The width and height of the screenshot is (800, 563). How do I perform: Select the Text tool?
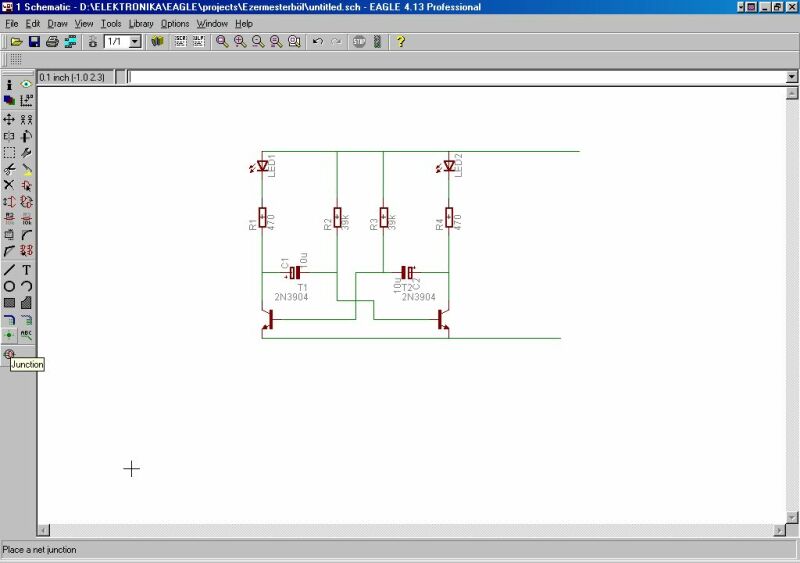[x=27, y=269]
